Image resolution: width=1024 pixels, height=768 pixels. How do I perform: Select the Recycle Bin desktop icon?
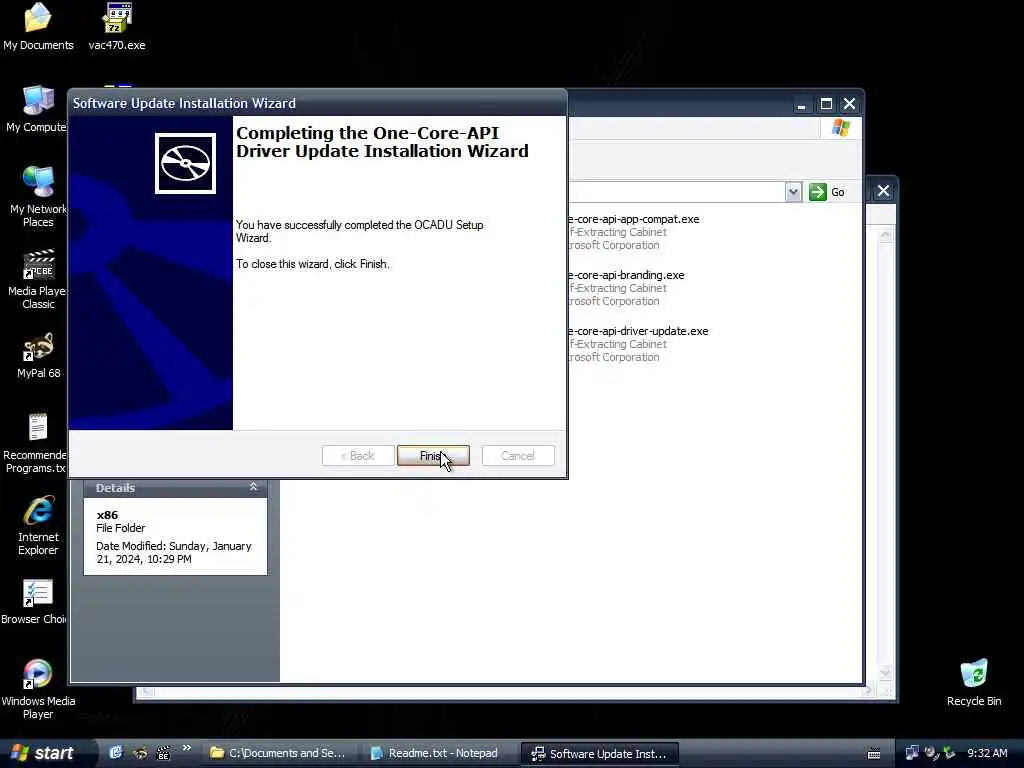coord(974,682)
